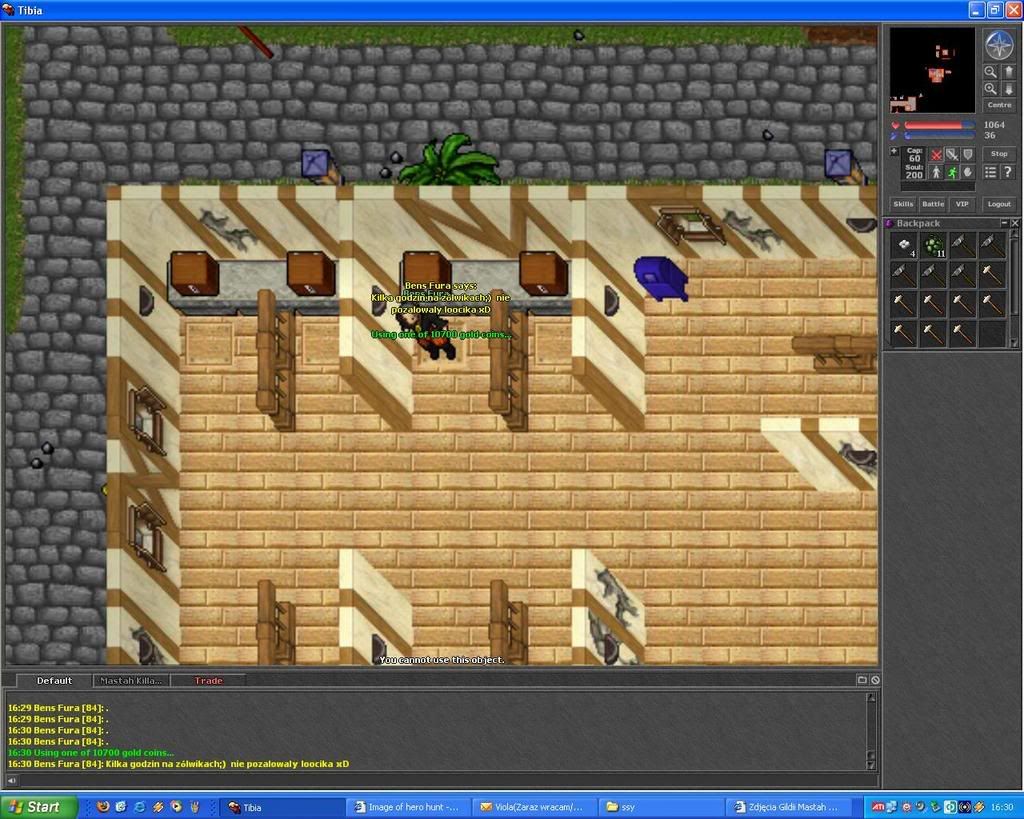Open the ignore list icon in chat
This screenshot has height=819, width=1024.
tap(875, 680)
